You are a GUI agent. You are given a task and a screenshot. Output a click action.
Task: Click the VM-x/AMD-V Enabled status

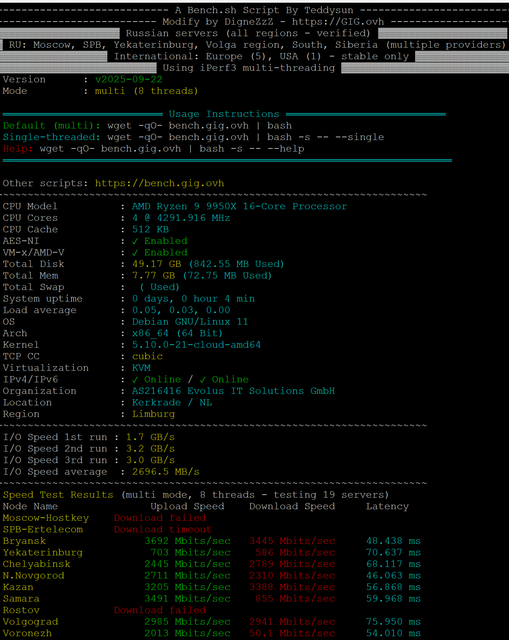(x=160, y=252)
